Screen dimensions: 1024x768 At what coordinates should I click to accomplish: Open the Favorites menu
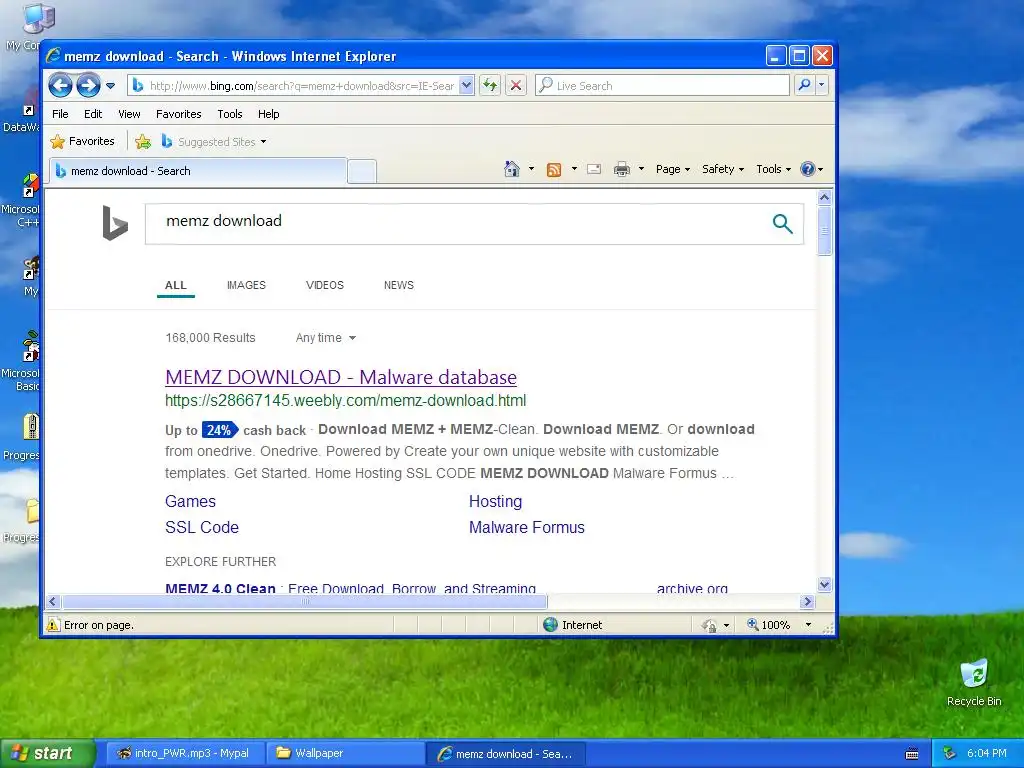click(x=178, y=114)
